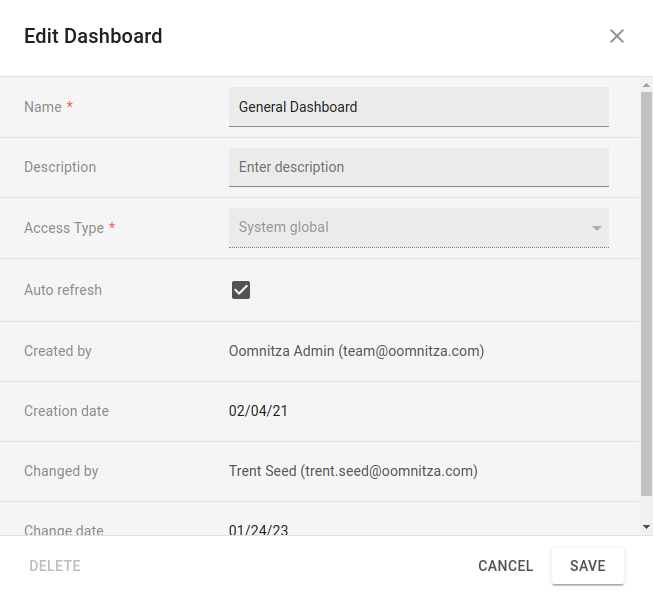Image resolution: width=653 pixels, height=595 pixels.
Task: Click the Auto refresh label
Action: (63, 290)
